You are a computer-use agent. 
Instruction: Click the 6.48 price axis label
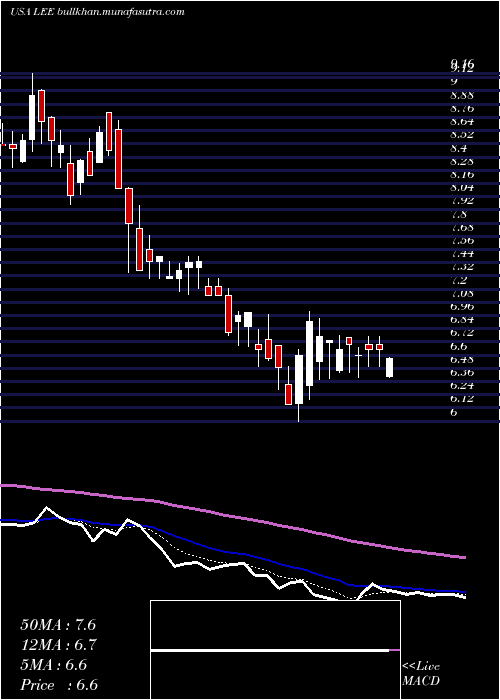(x=462, y=359)
